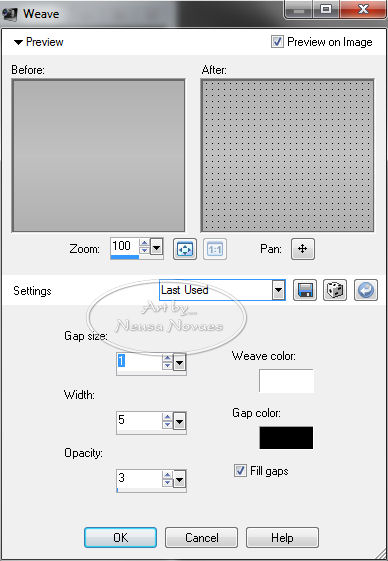
Task: Reset to default with the blue arrow icon
Action: click(x=365, y=290)
